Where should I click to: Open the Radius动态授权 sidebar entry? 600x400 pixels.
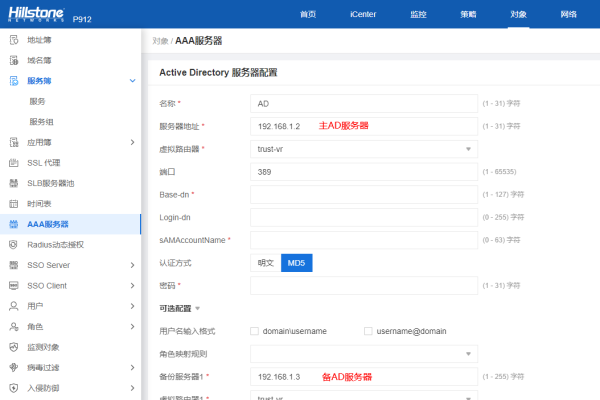(x=70, y=245)
